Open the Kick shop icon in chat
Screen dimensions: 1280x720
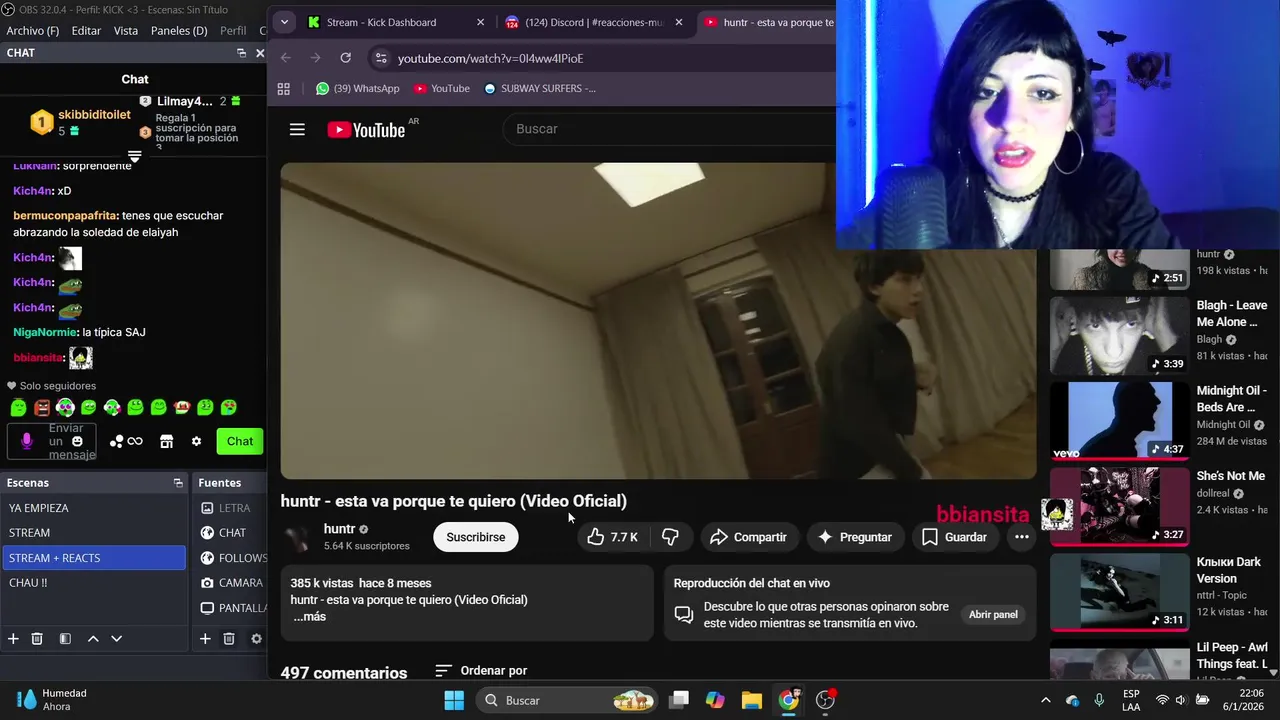tap(166, 441)
